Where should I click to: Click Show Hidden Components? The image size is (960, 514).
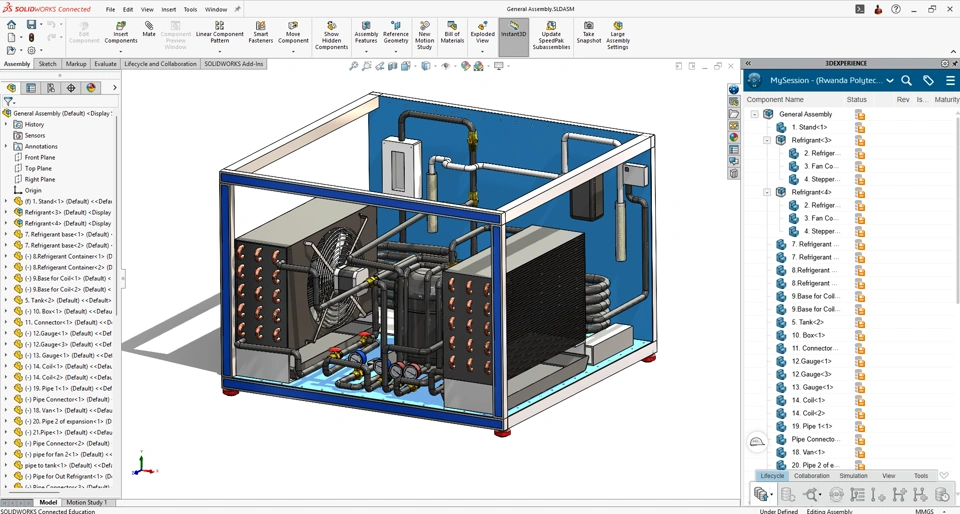point(331,35)
